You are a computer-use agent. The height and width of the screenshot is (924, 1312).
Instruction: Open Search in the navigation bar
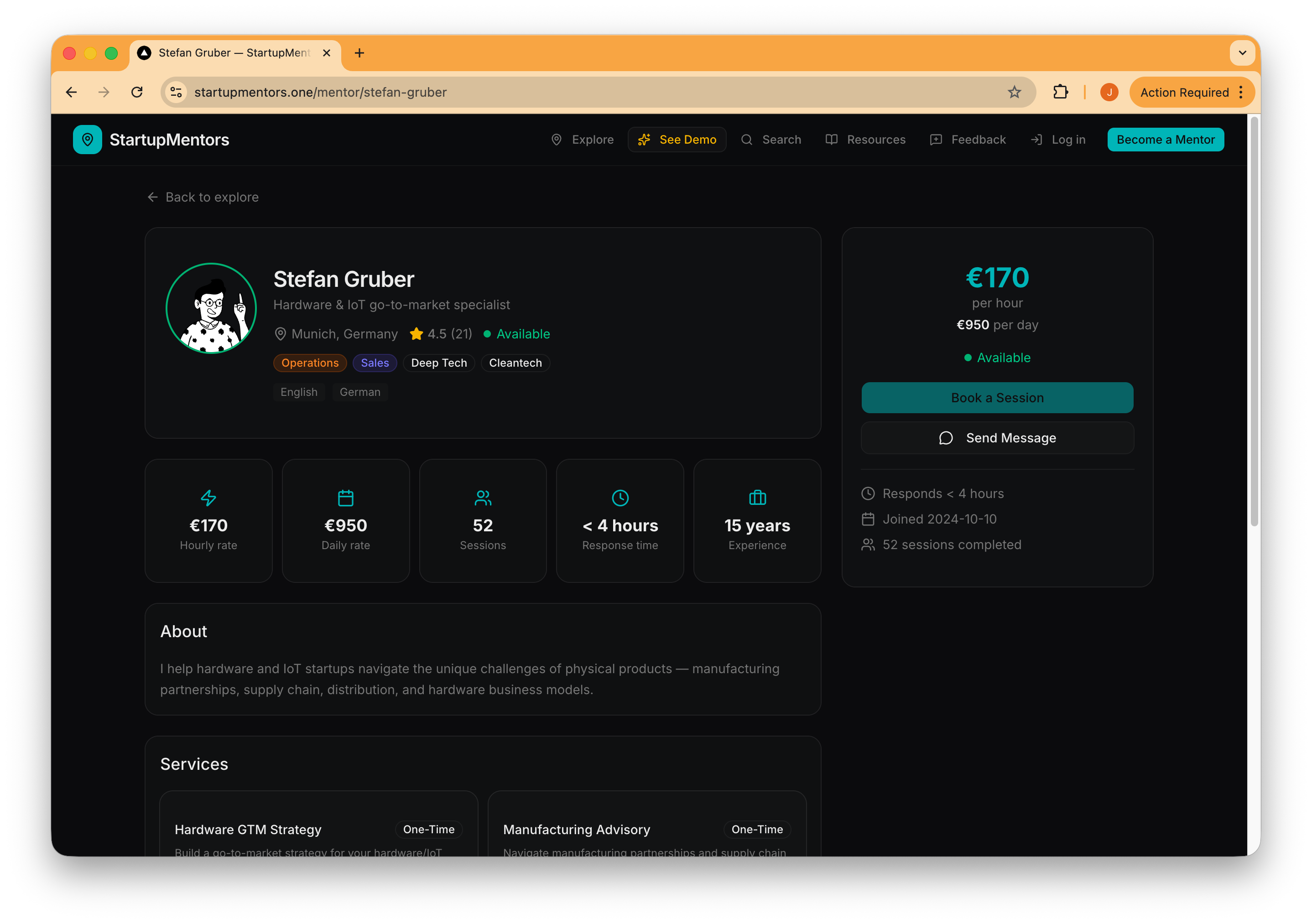pyautogui.click(x=771, y=140)
